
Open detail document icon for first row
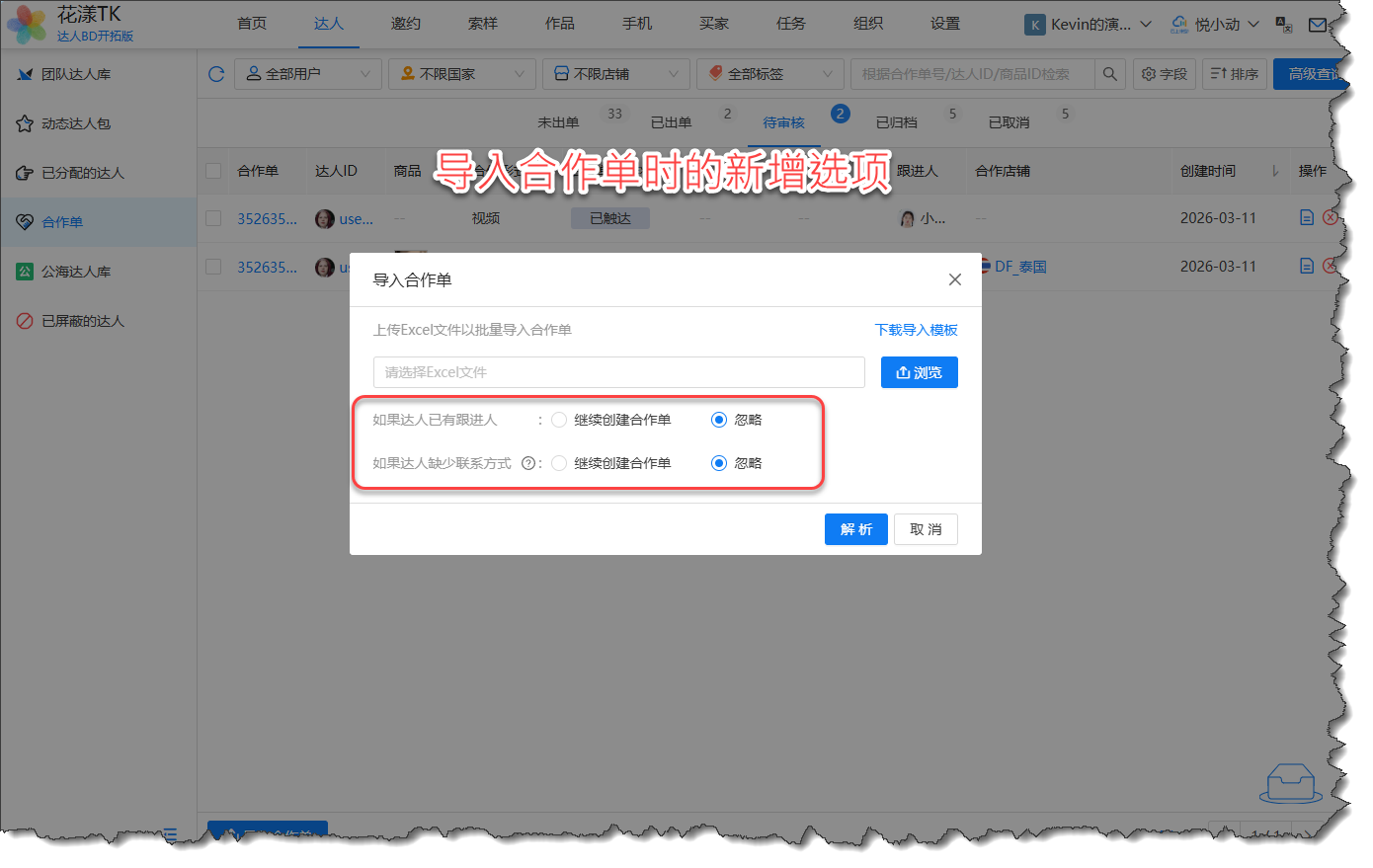[x=1306, y=217]
